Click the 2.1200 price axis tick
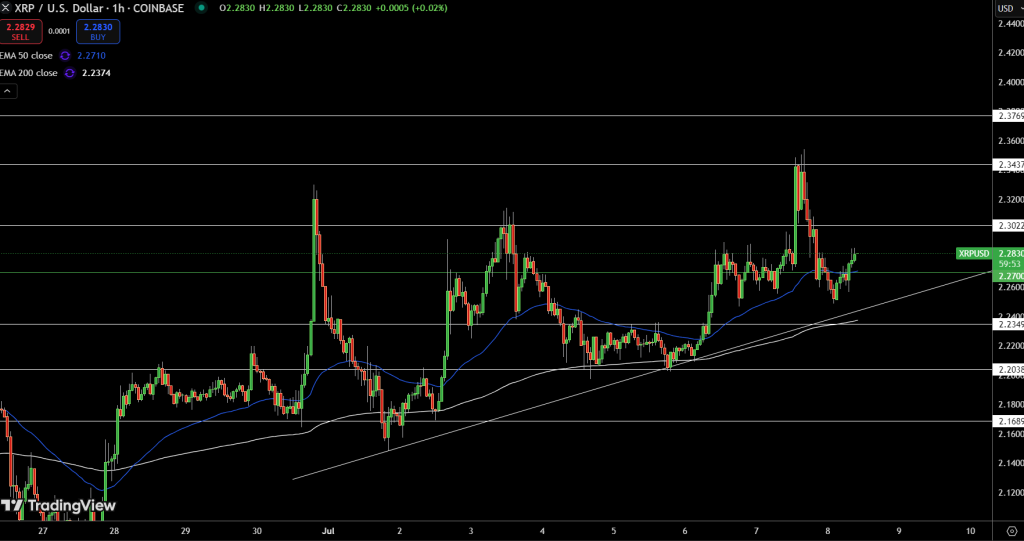This screenshot has width=1024, height=541. (1010, 492)
